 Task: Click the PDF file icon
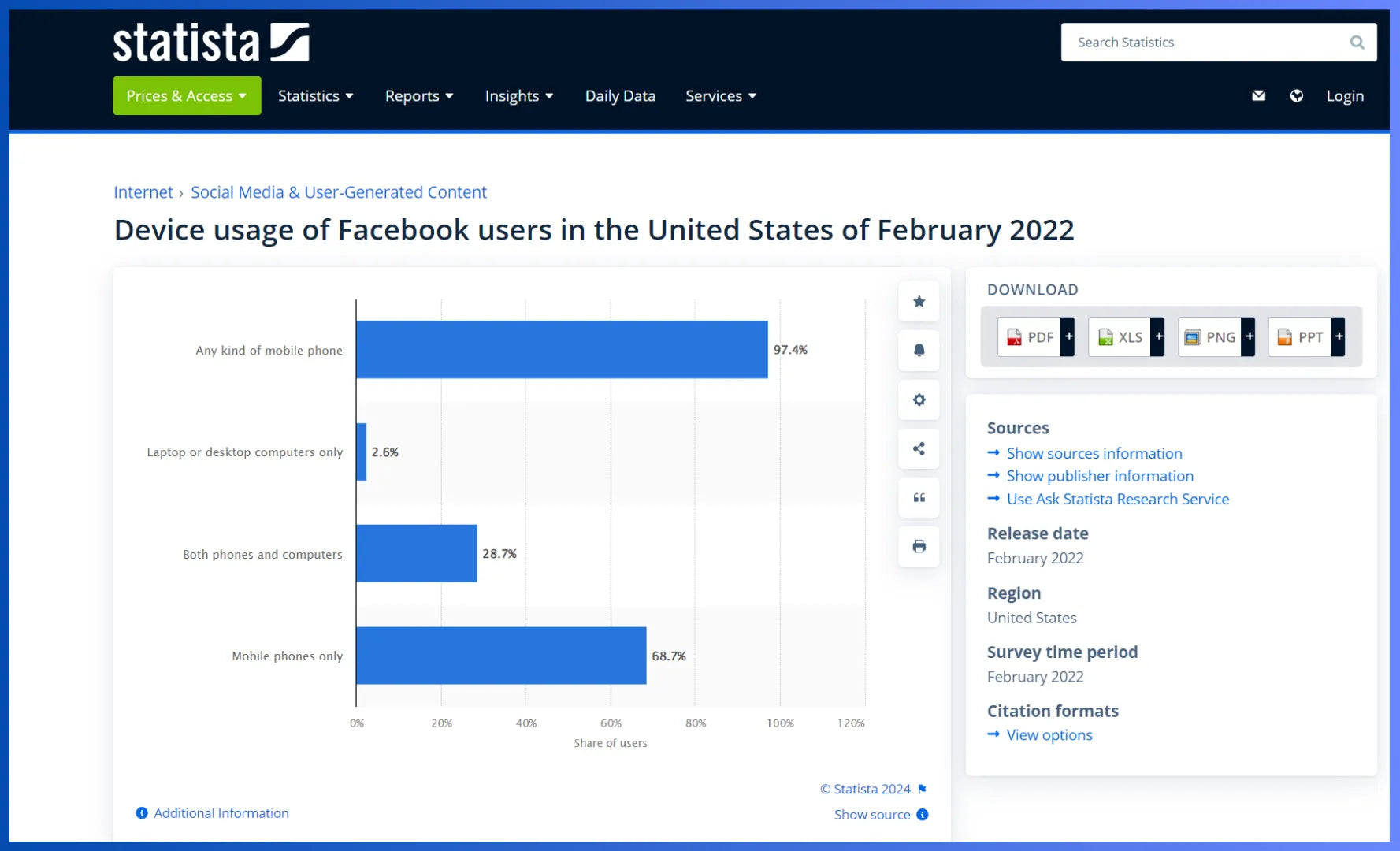(1014, 337)
